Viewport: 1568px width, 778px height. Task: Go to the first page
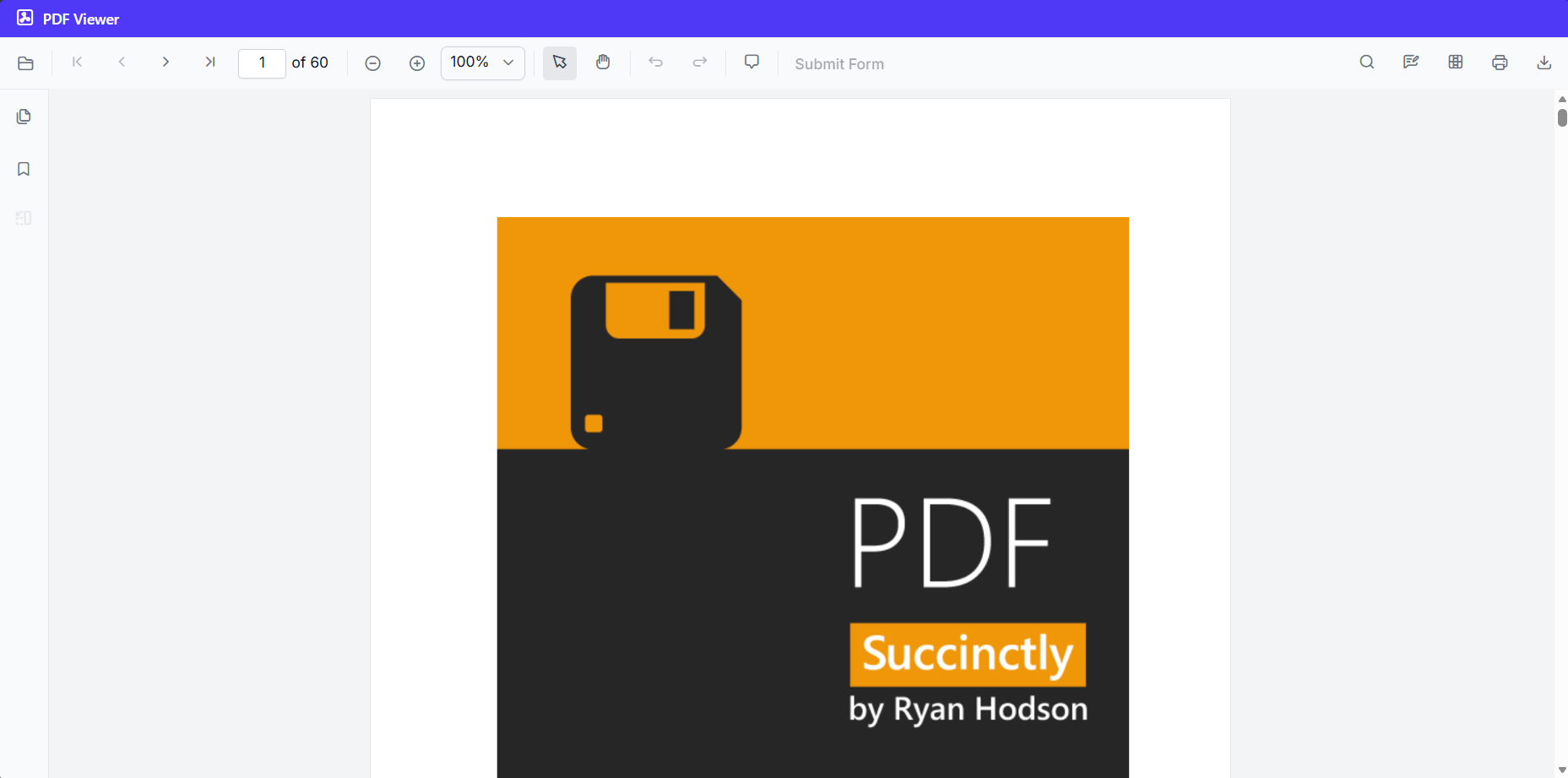pos(78,62)
